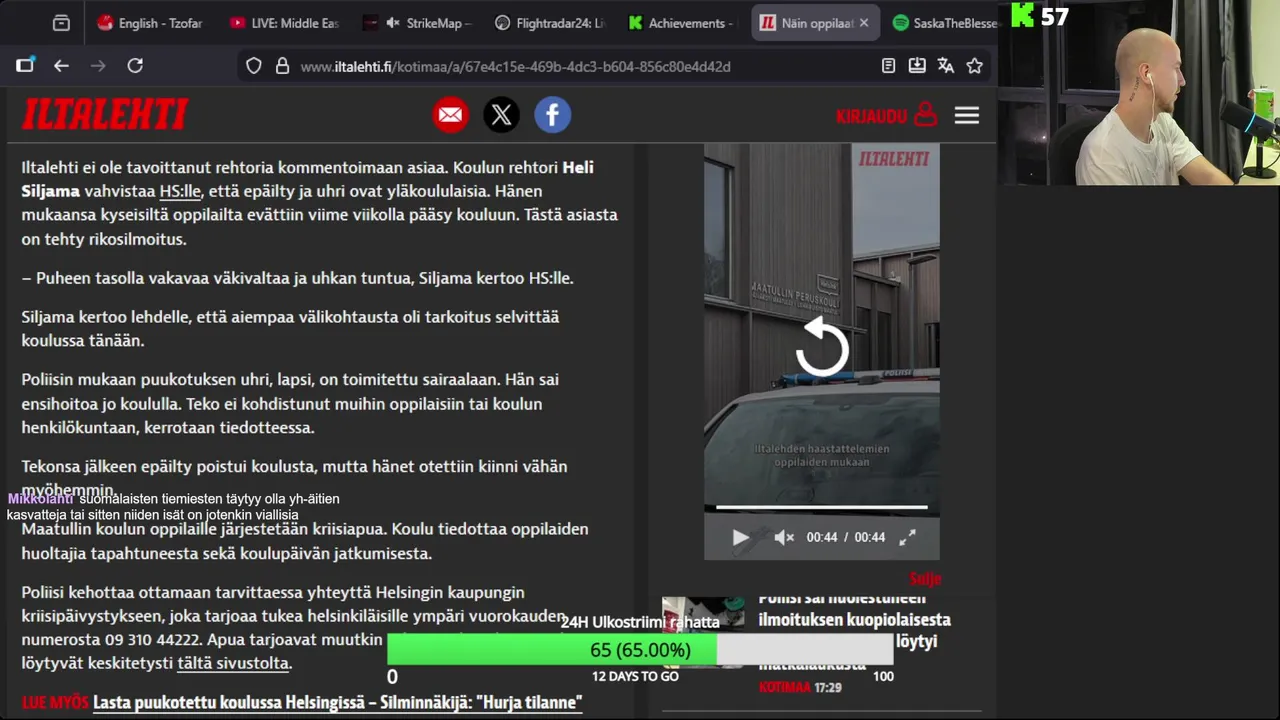Click the 00:44 / 00:44 video time display
This screenshot has height=720, width=1280.
click(x=845, y=537)
